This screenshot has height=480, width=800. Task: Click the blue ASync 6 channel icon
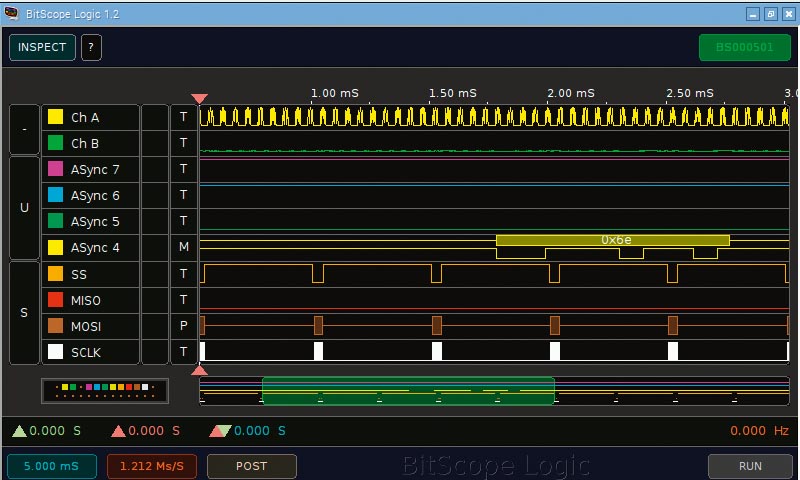56,195
